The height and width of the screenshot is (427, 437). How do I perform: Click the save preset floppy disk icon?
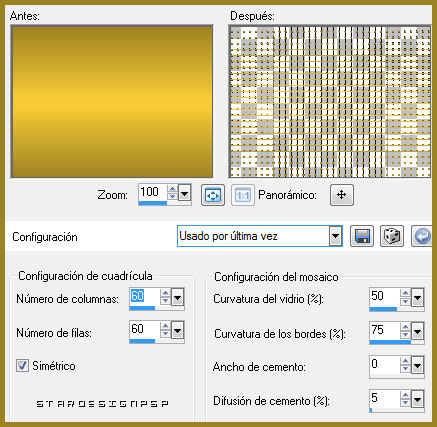pos(362,236)
